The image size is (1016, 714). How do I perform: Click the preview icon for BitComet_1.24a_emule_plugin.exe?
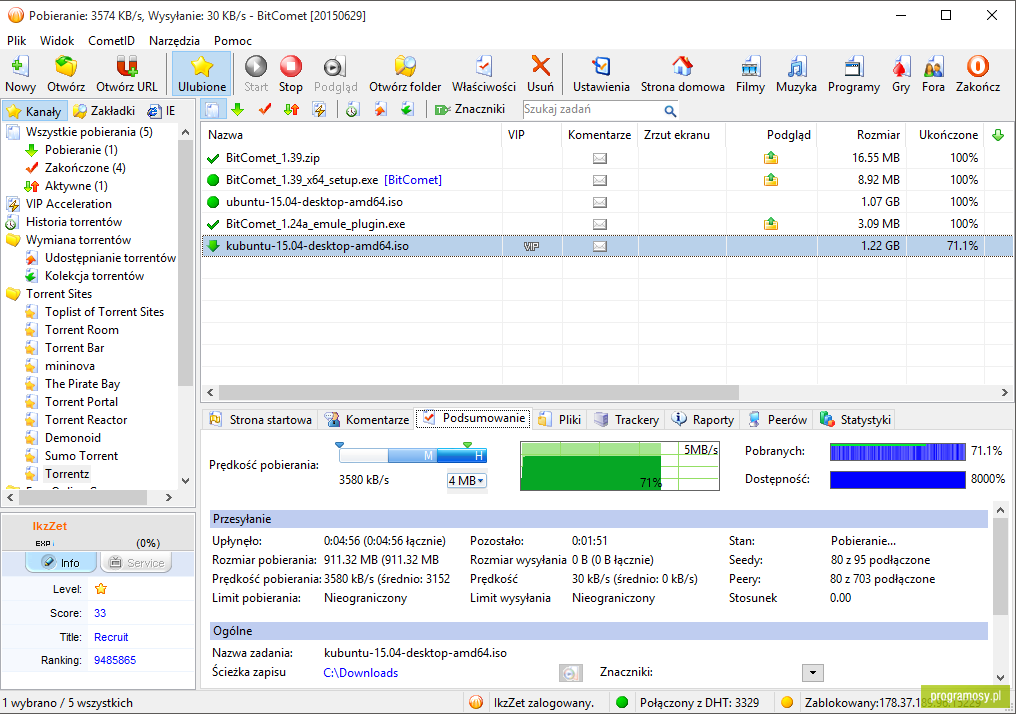tap(771, 224)
